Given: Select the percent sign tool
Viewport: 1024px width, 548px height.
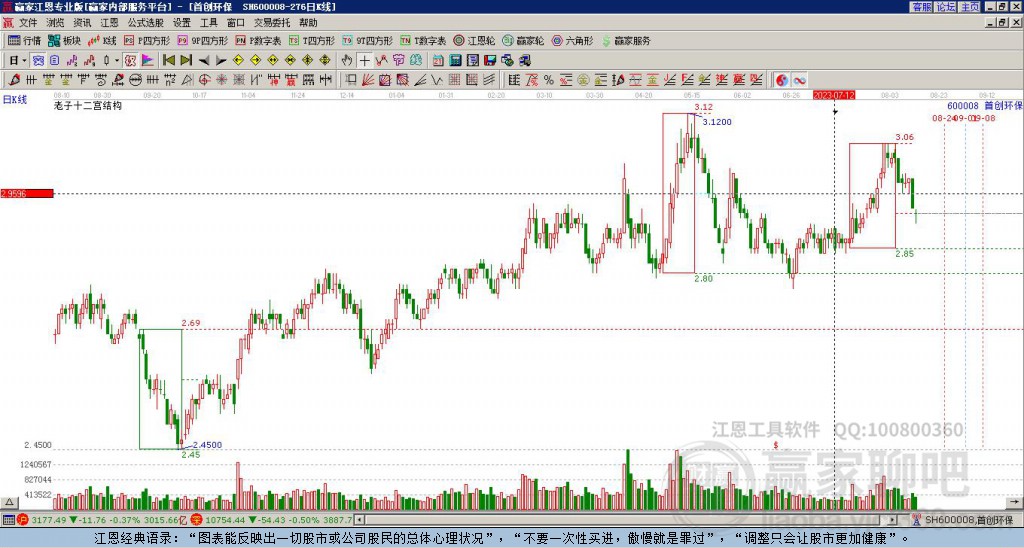Looking at the screenshot, I should point(549,80).
